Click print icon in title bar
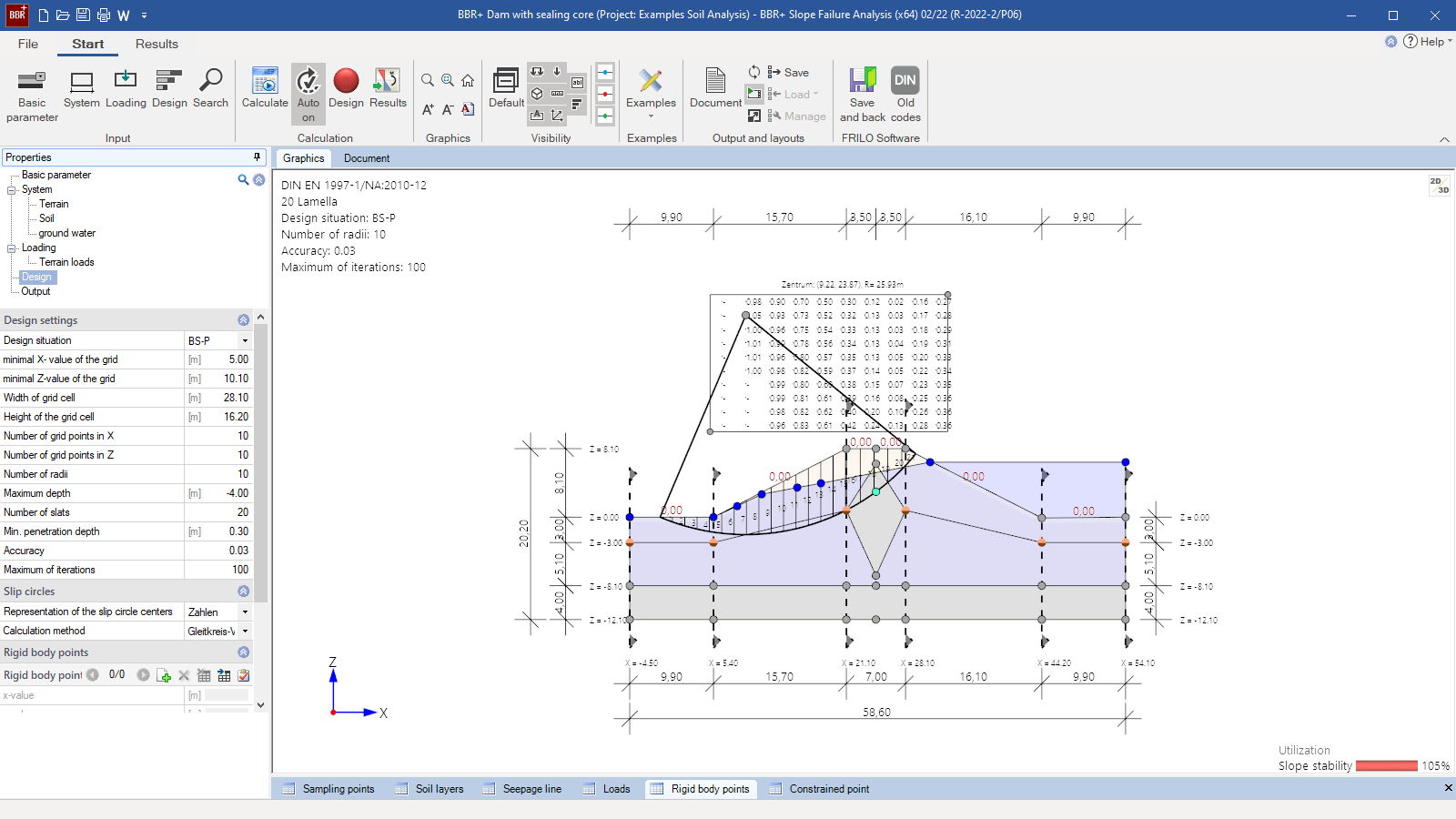 tap(103, 15)
